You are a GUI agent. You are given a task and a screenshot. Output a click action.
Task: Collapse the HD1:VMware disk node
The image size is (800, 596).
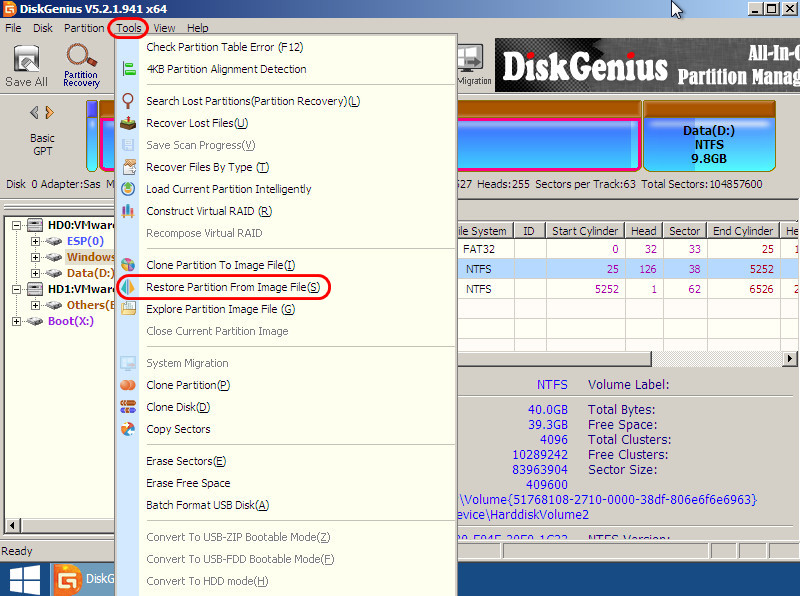pos(17,289)
